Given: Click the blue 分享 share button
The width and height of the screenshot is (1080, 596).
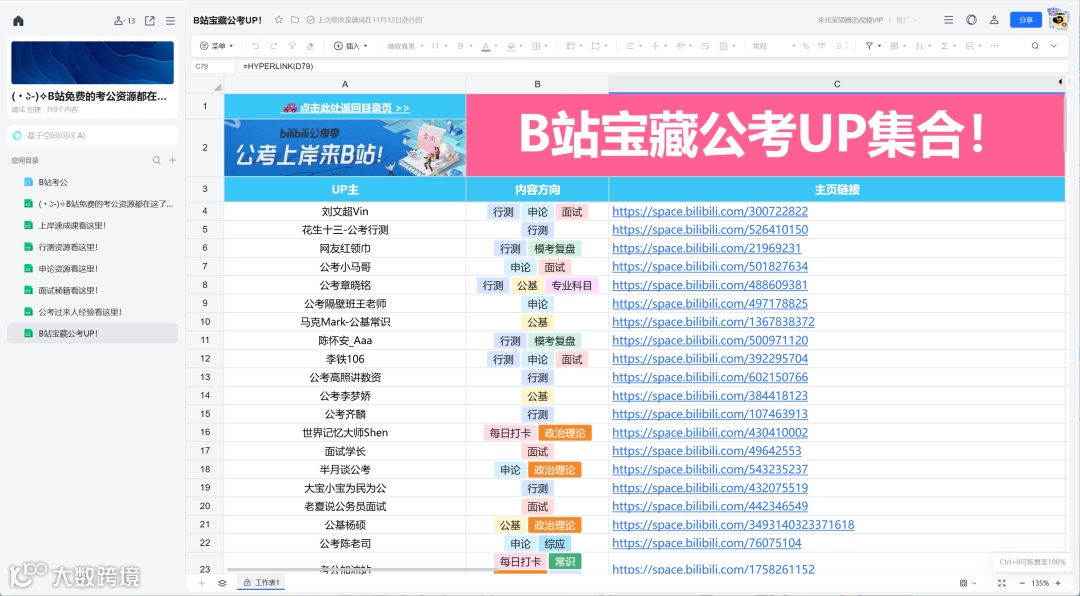Looking at the screenshot, I should 1026,20.
